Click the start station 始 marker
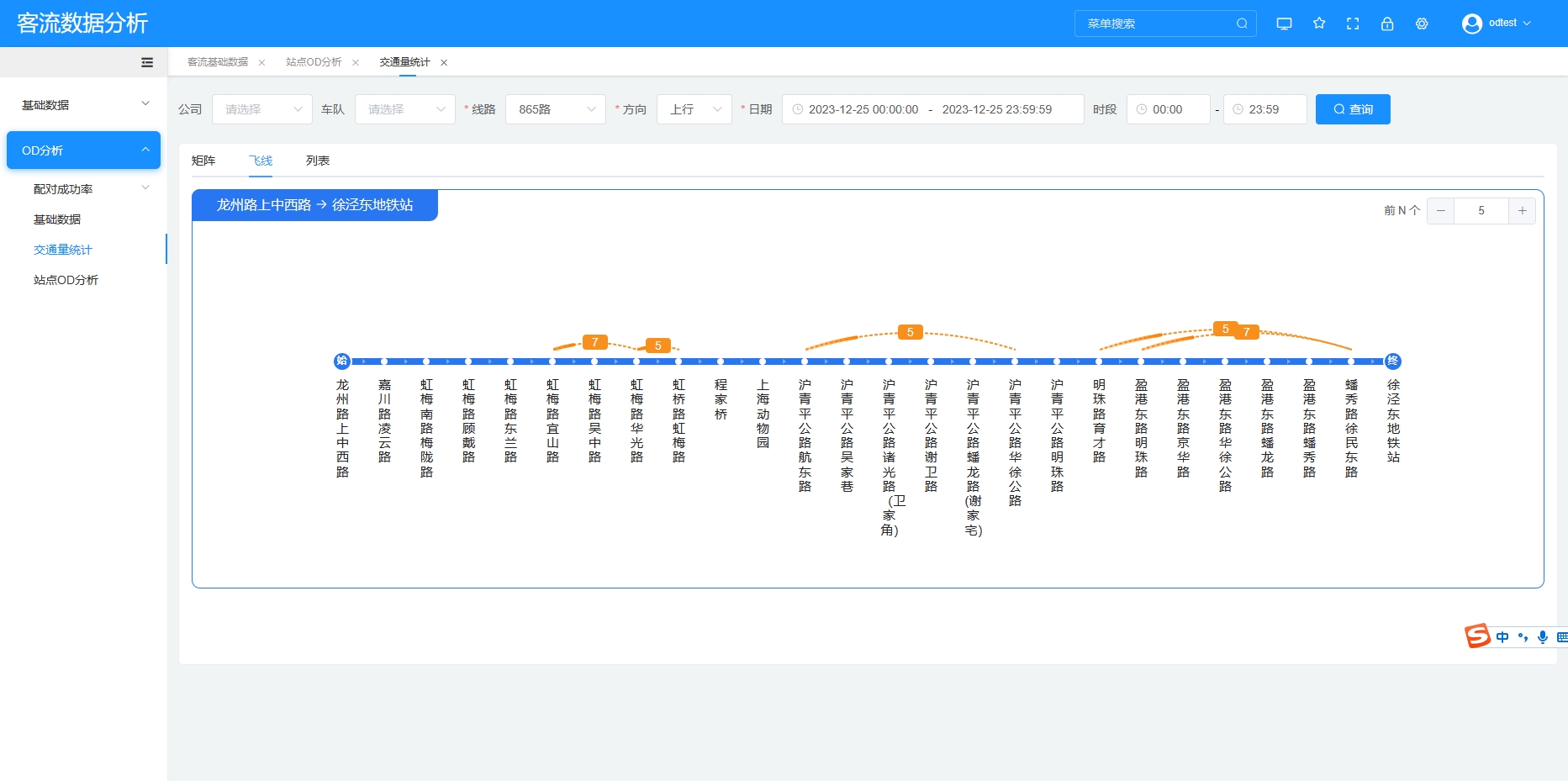The image size is (1568, 781). [342, 361]
